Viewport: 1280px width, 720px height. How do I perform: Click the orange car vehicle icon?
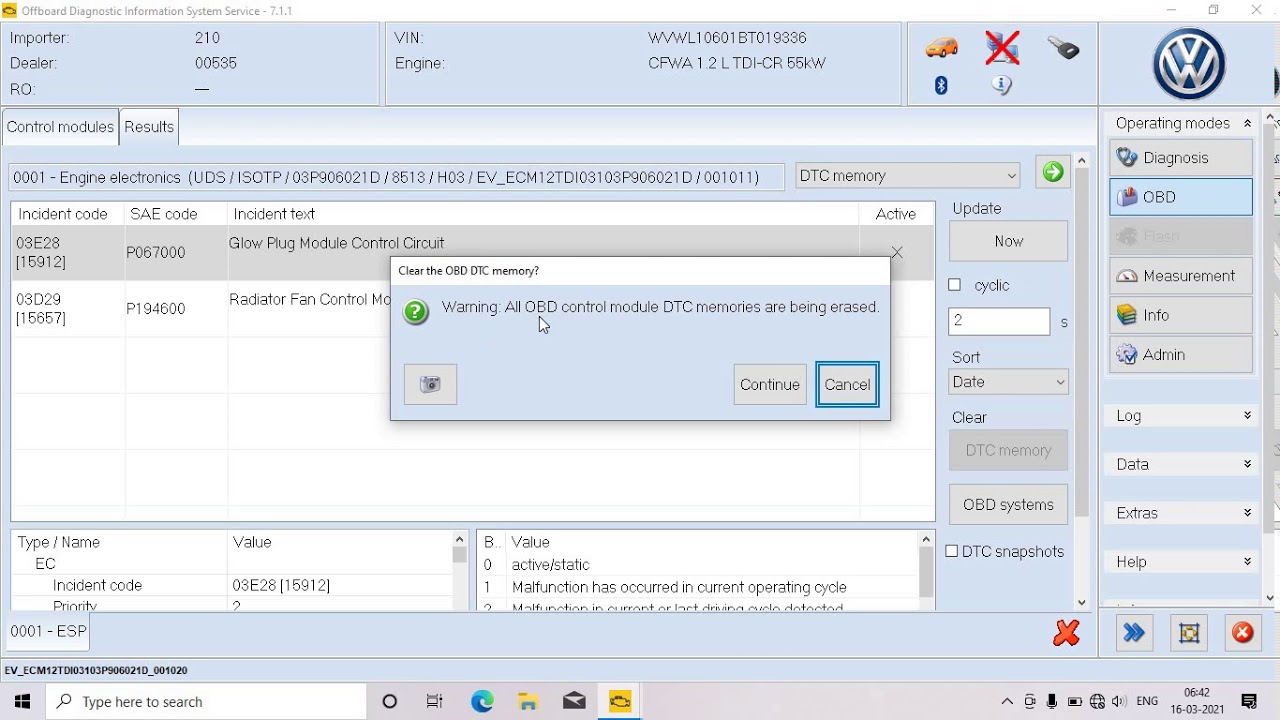pyautogui.click(x=941, y=47)
